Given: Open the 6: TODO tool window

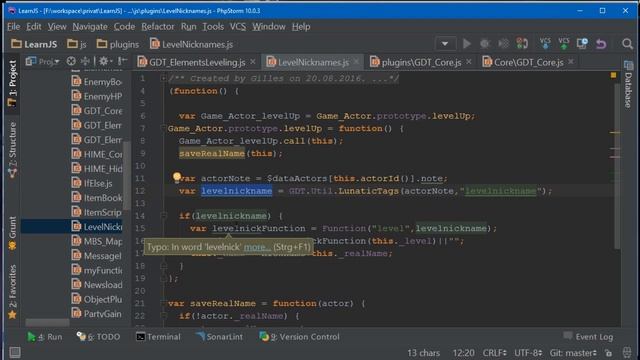Looking at the screenshot, I should [98, 337].
